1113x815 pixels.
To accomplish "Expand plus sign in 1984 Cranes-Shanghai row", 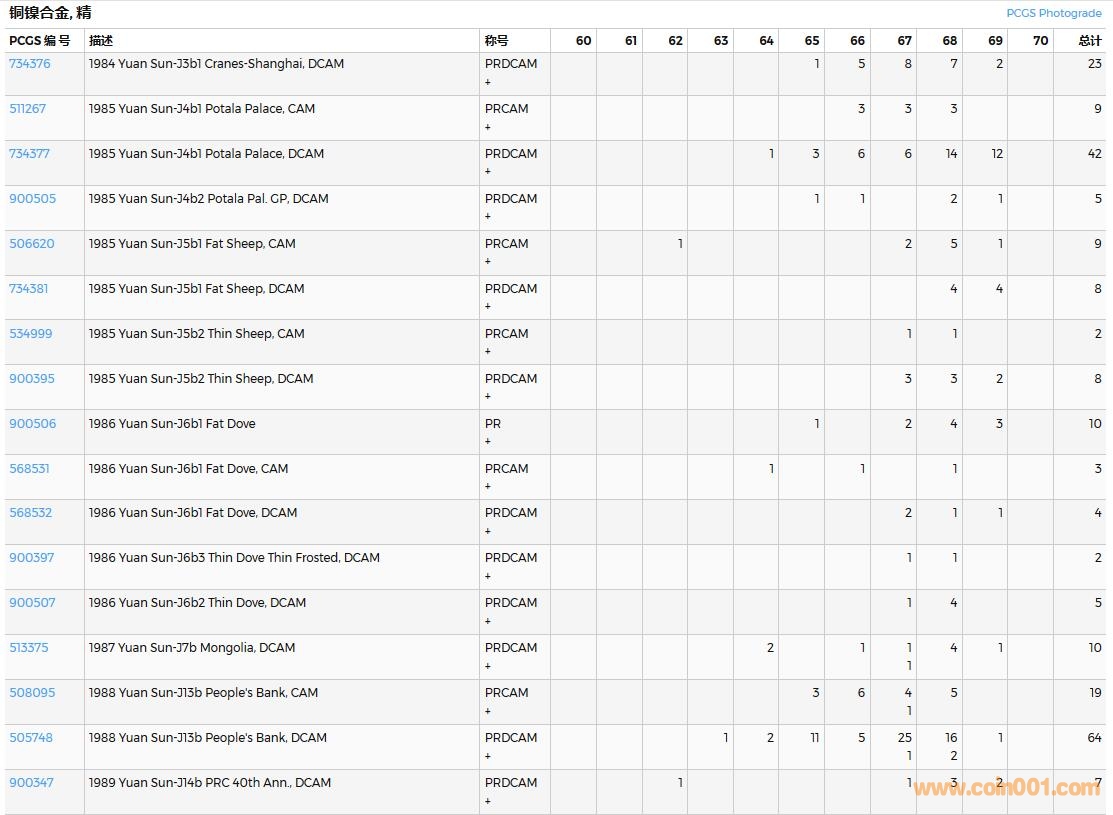I will (488, 82).
